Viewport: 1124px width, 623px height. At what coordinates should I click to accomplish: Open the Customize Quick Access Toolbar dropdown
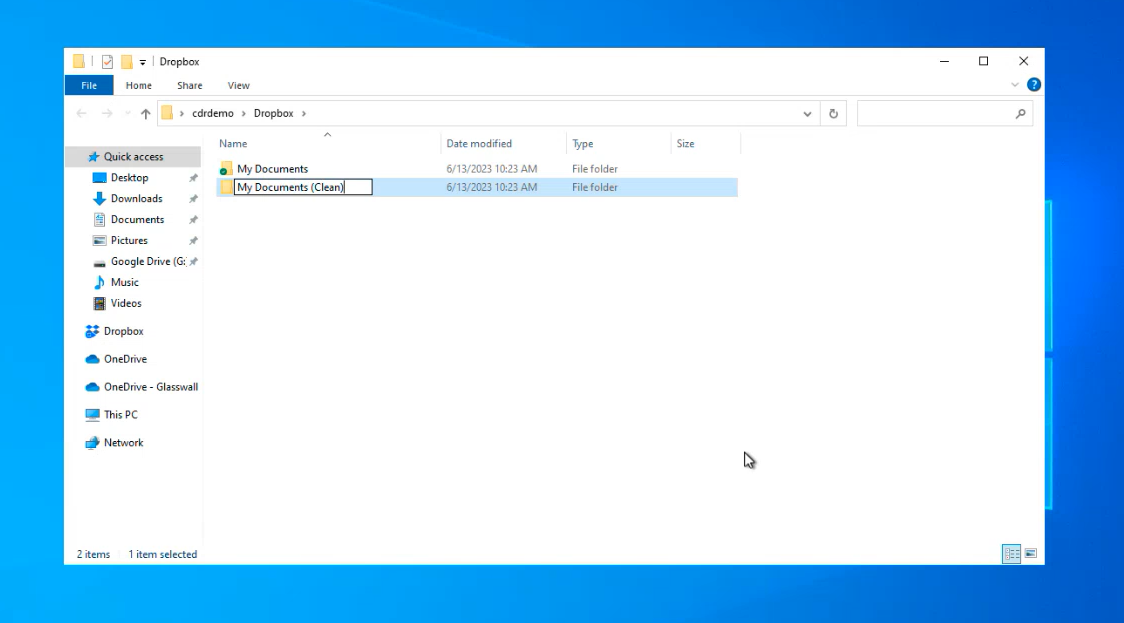143,62
